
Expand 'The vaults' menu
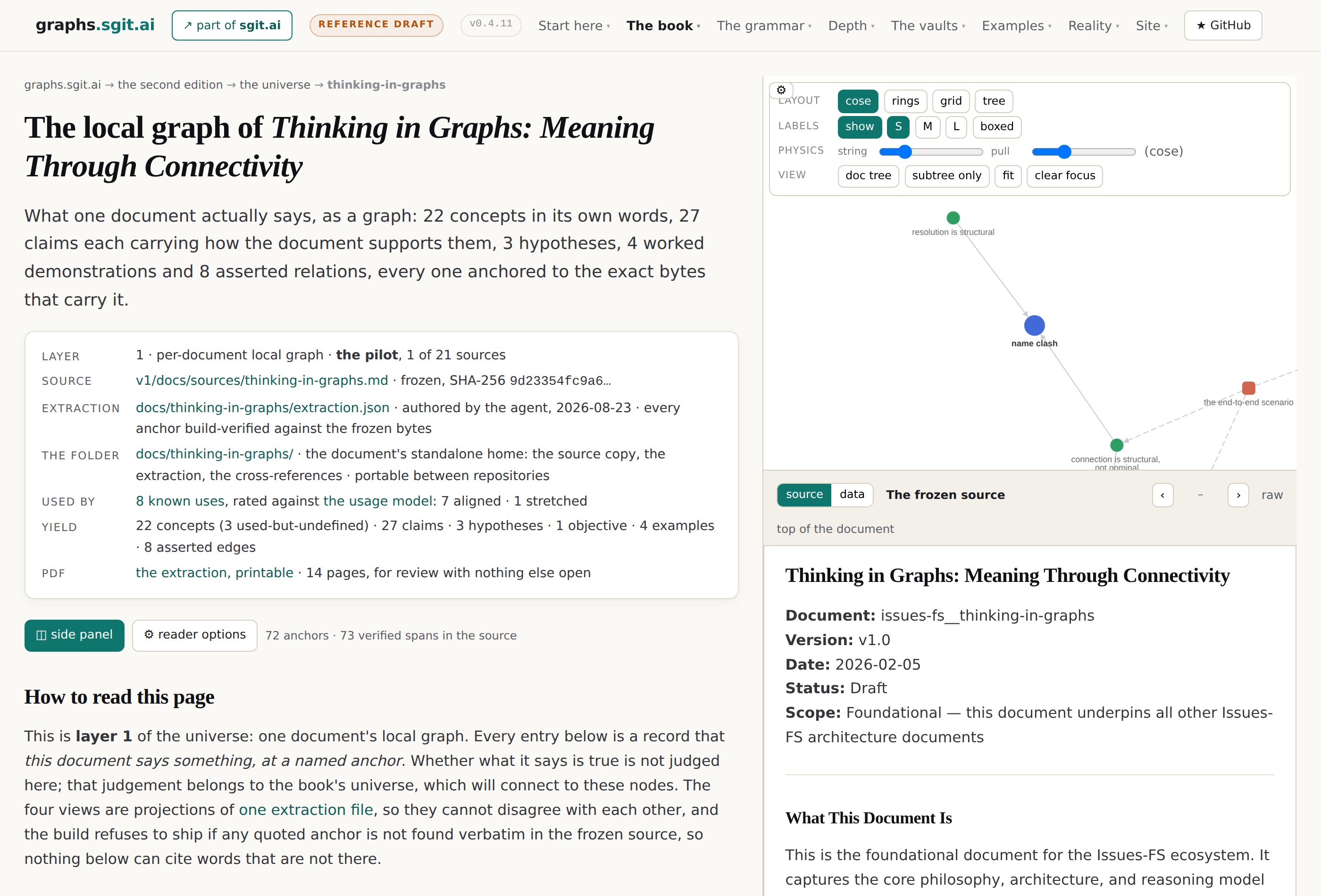pyautogui.click(x=928, y=25)
